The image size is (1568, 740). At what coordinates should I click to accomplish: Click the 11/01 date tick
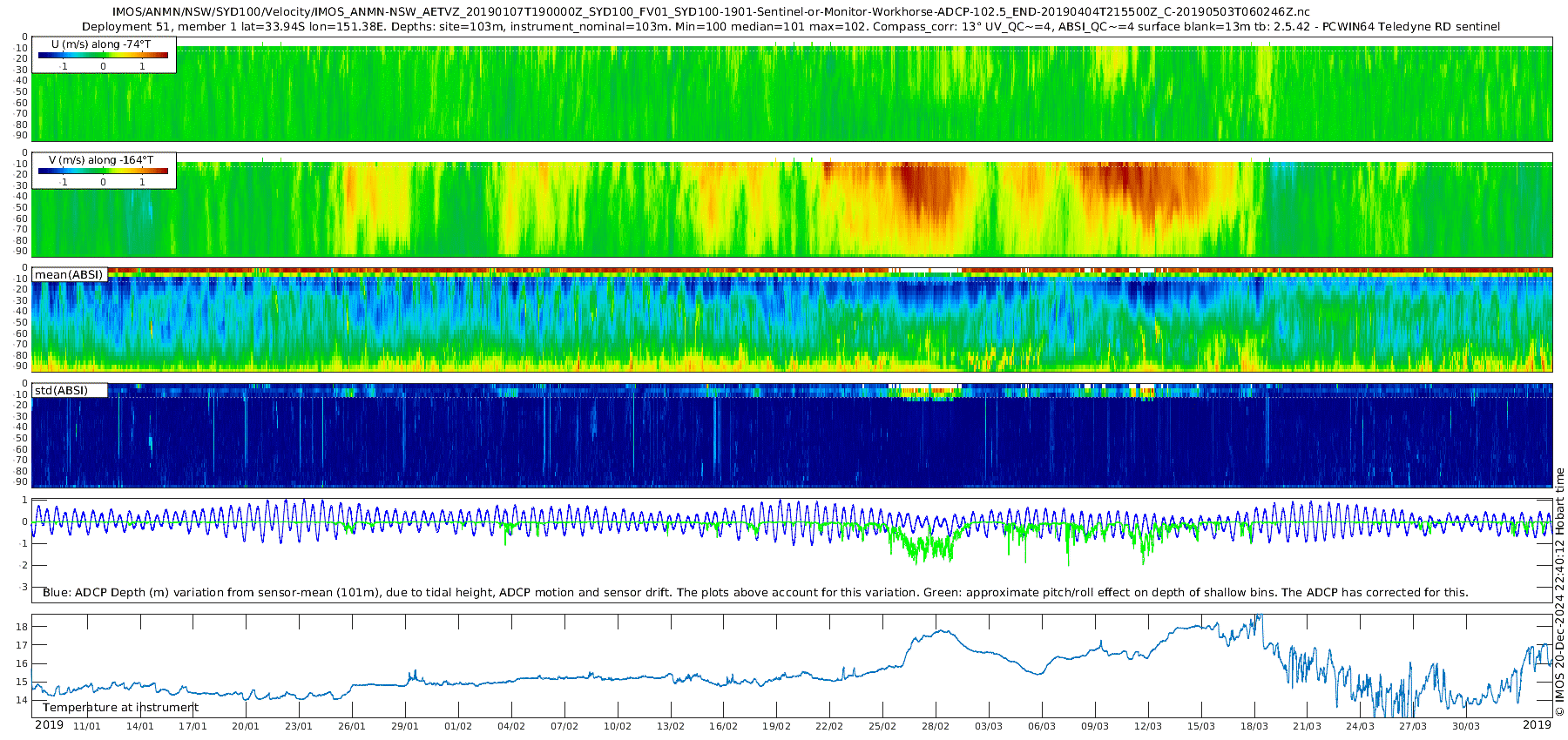coord(86,726)
